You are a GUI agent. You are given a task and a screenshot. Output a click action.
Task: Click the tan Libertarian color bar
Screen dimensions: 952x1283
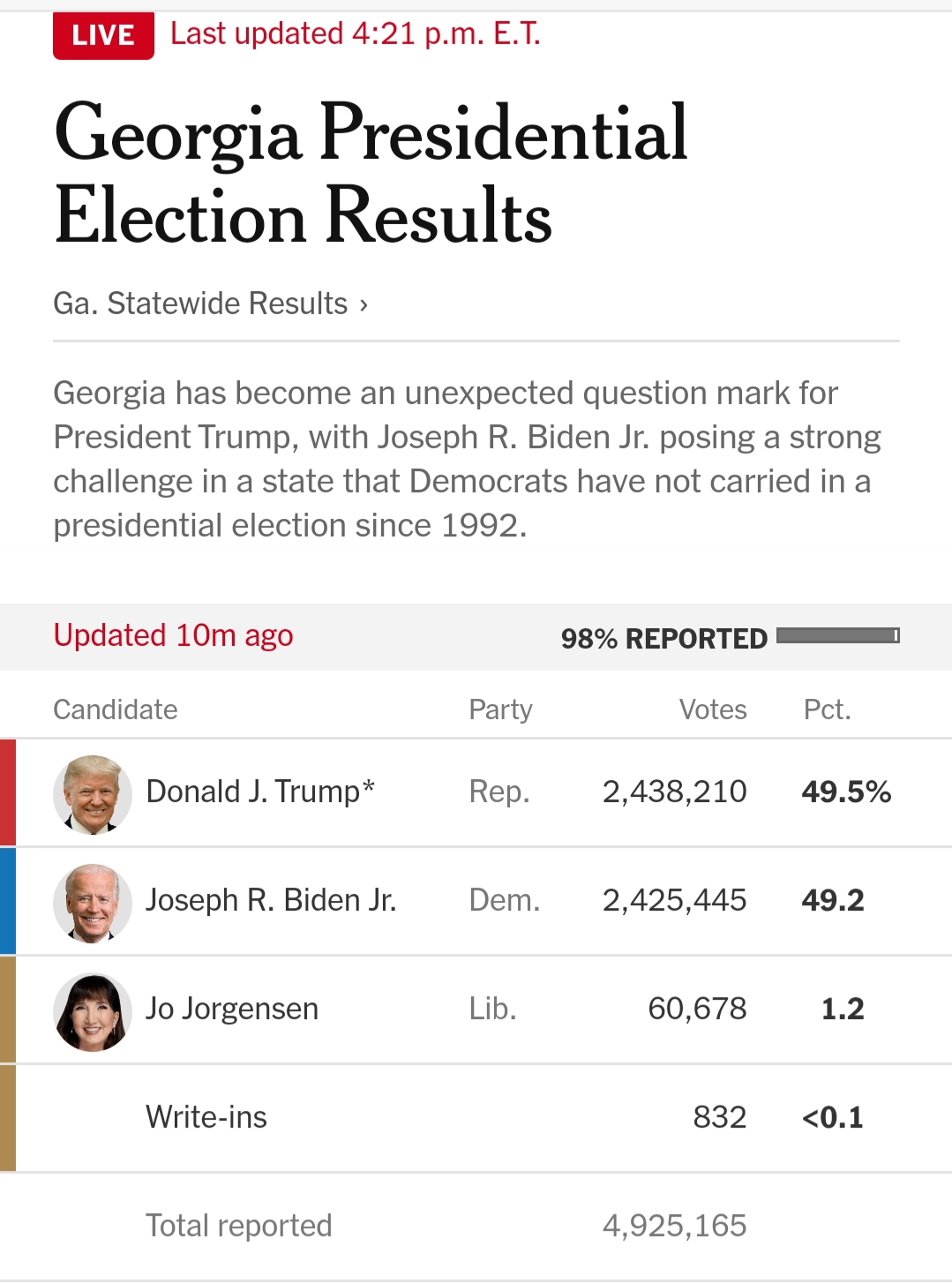[8, 1009]
